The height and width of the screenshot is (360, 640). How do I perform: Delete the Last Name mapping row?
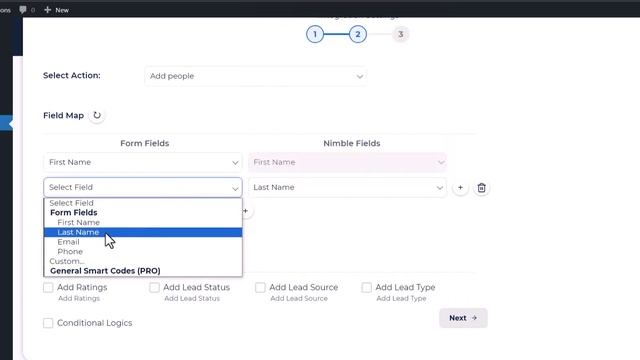pos(481,188)
